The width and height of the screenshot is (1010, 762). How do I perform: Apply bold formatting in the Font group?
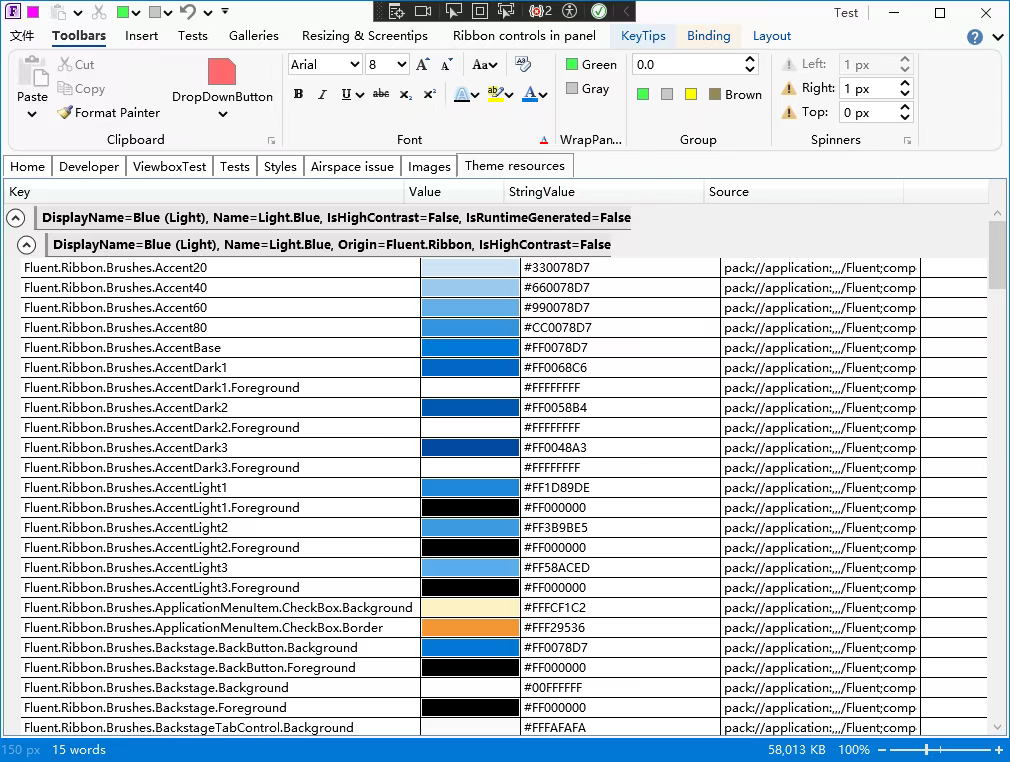[x=298, y=93]
